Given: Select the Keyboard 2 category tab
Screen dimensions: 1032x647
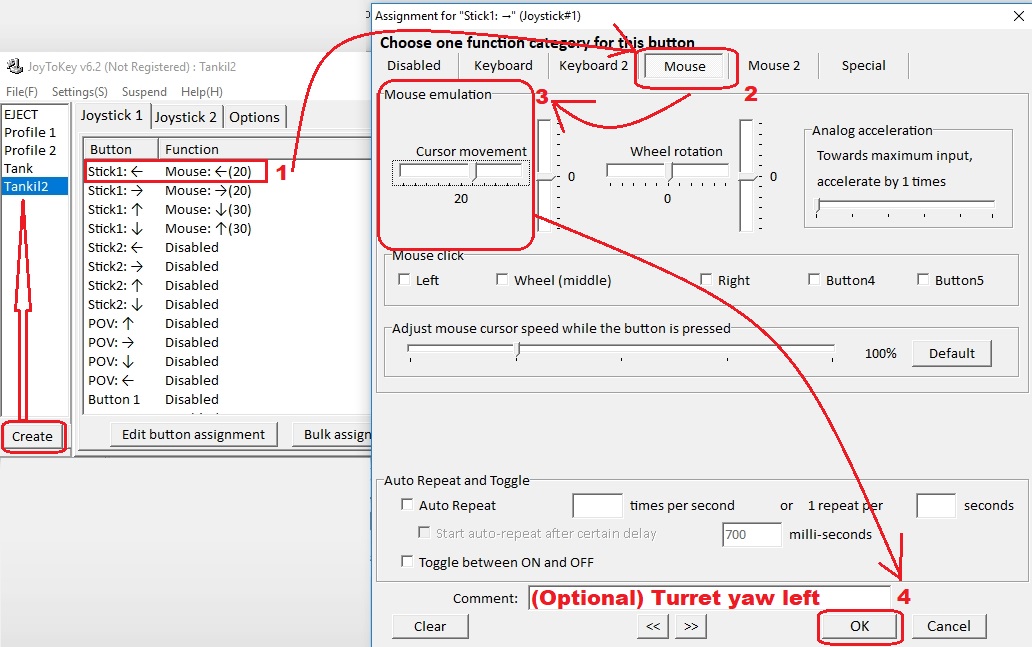Looking at the screenshot, I should [594, 65].
